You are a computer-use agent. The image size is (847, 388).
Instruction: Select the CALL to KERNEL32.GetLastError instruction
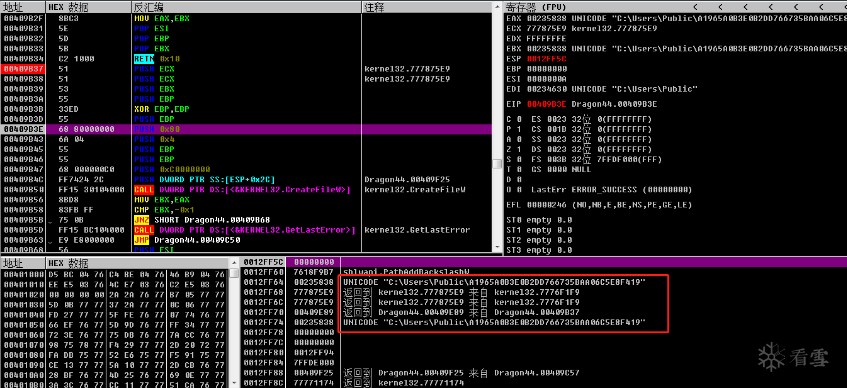tap(244, 230)
